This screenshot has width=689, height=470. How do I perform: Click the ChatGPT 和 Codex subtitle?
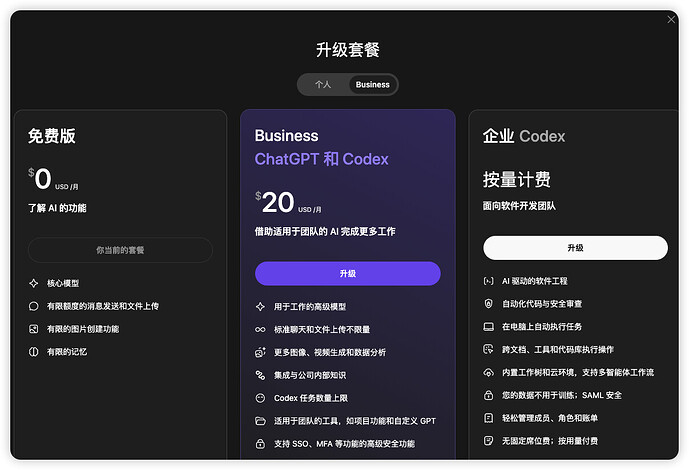pyautogui.click(x=322, y=159)
